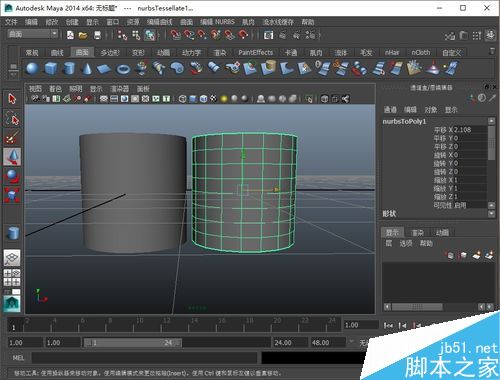Create a NURBS cylinder from the shelf
The height and width of the screenshot is (380, 500).
click(69, 68)
